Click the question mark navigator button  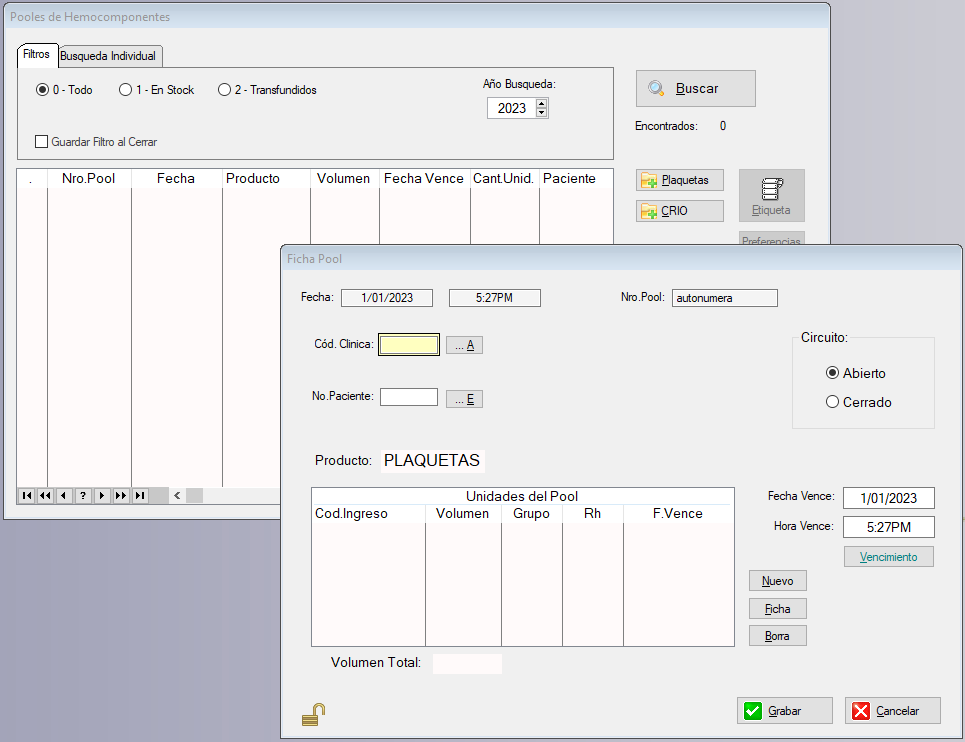click(x=83, y=495)
